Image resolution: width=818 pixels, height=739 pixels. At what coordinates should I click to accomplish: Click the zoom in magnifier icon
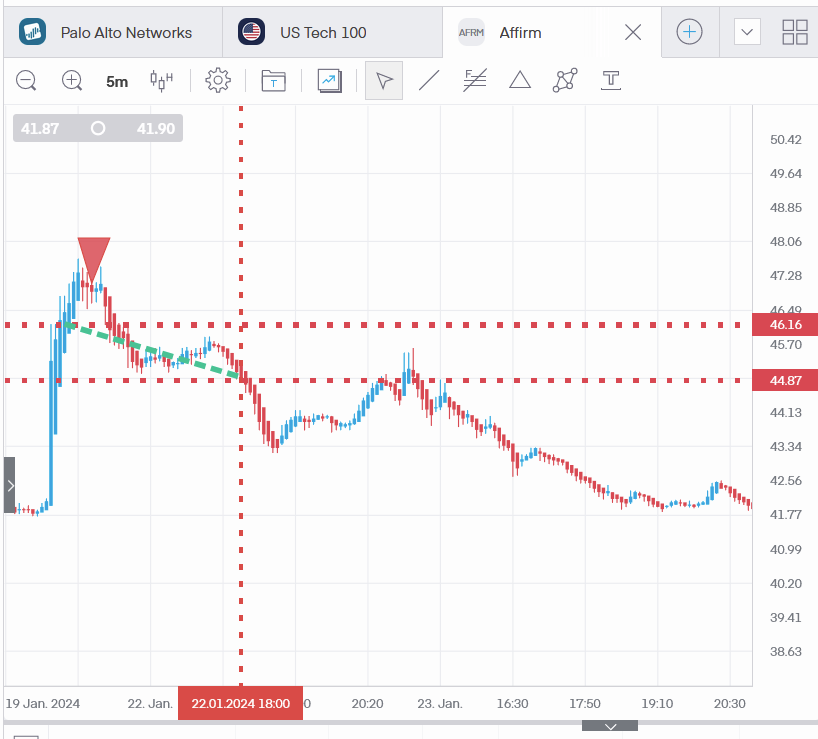click(72, 81)
